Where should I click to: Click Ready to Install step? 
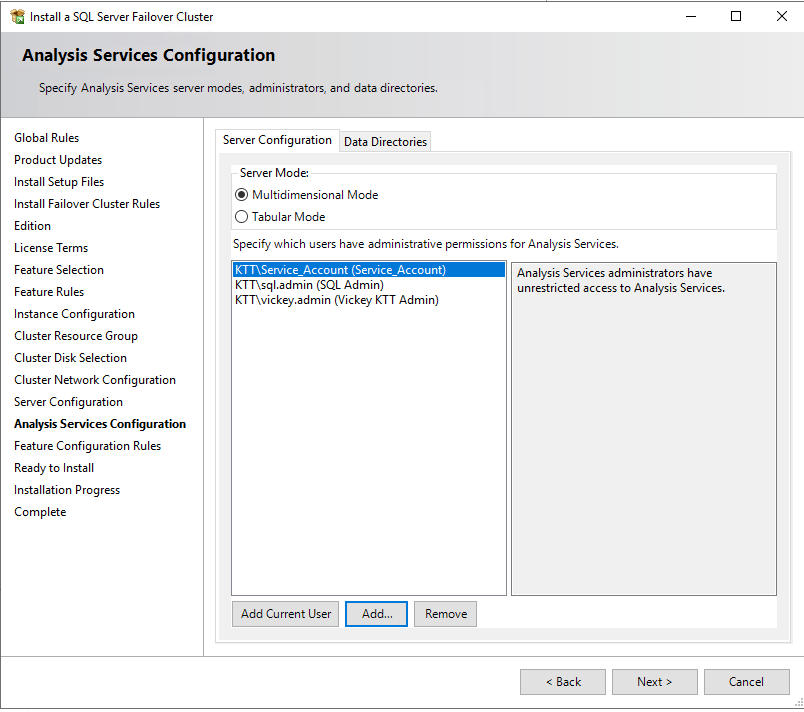click(x=54, y=468)
